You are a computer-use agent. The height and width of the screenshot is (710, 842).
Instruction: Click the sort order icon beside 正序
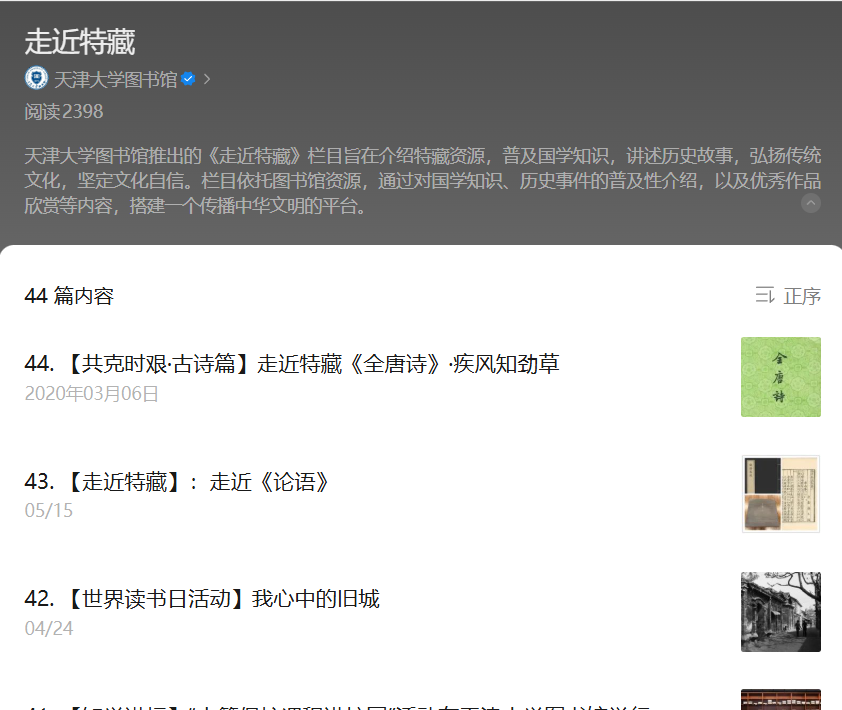[x=765, y=295]
